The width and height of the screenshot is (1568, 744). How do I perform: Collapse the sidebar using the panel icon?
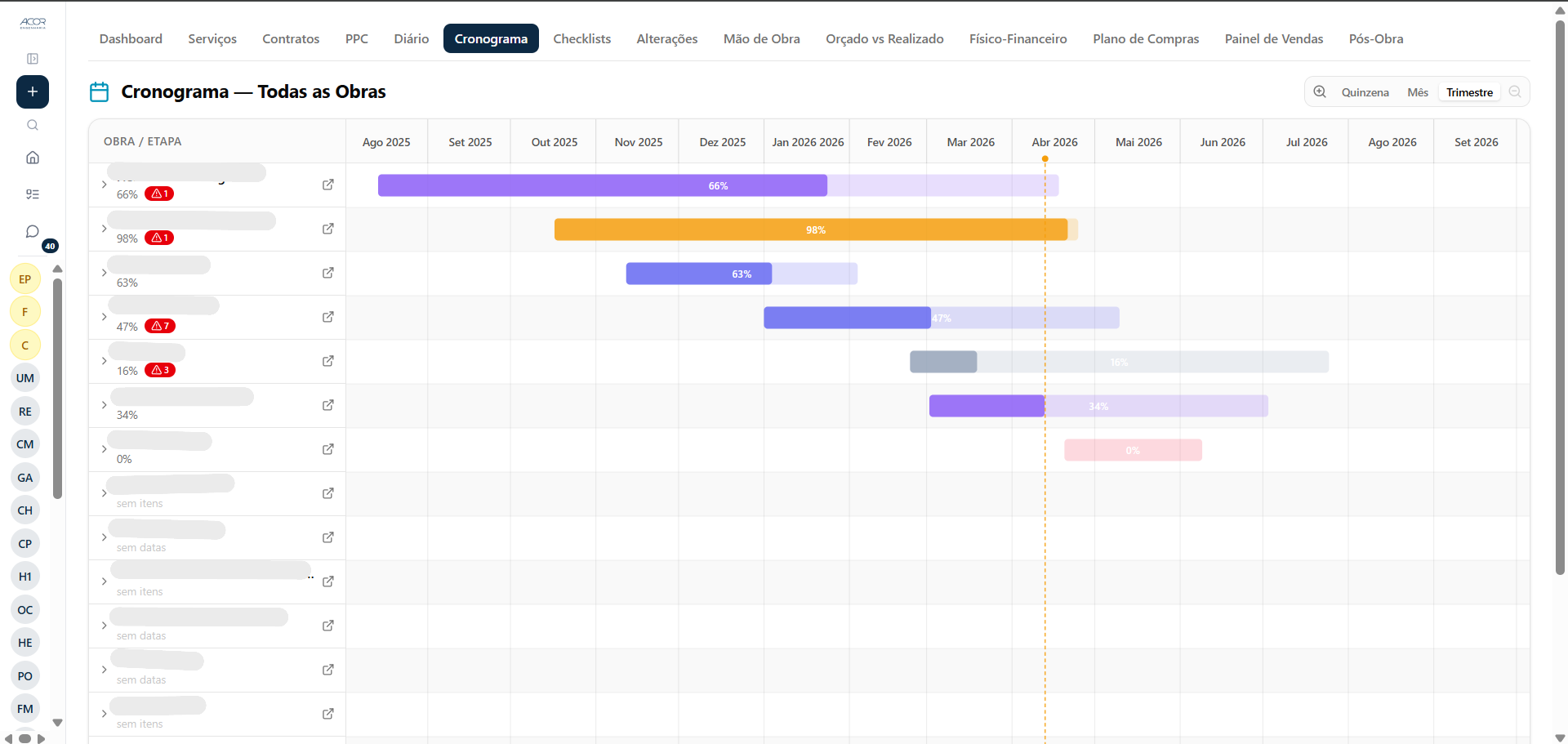[33, 59]
